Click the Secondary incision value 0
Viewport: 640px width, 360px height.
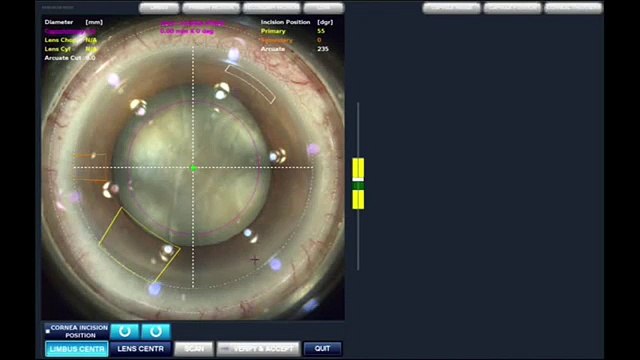click(x=319, y=40)
